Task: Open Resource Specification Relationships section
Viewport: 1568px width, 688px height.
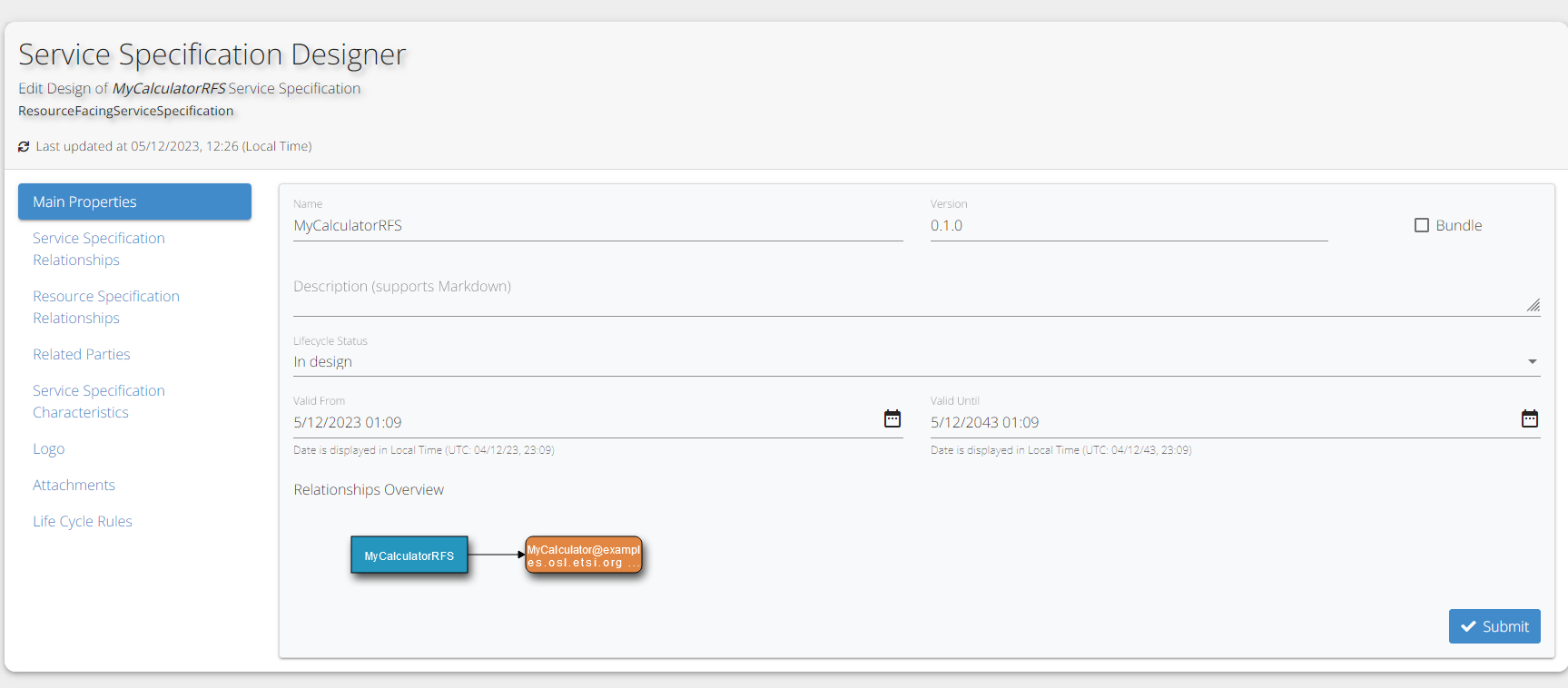Action: (106, 307)
